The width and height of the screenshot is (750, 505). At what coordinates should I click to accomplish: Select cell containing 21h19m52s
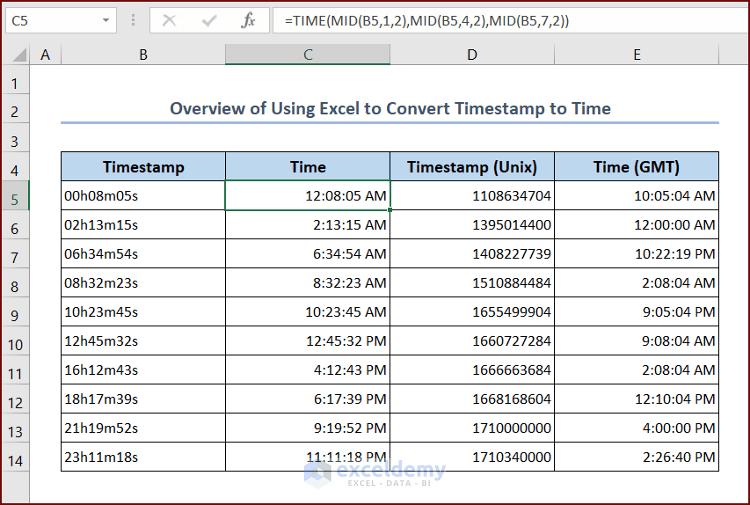coord(143,428)
